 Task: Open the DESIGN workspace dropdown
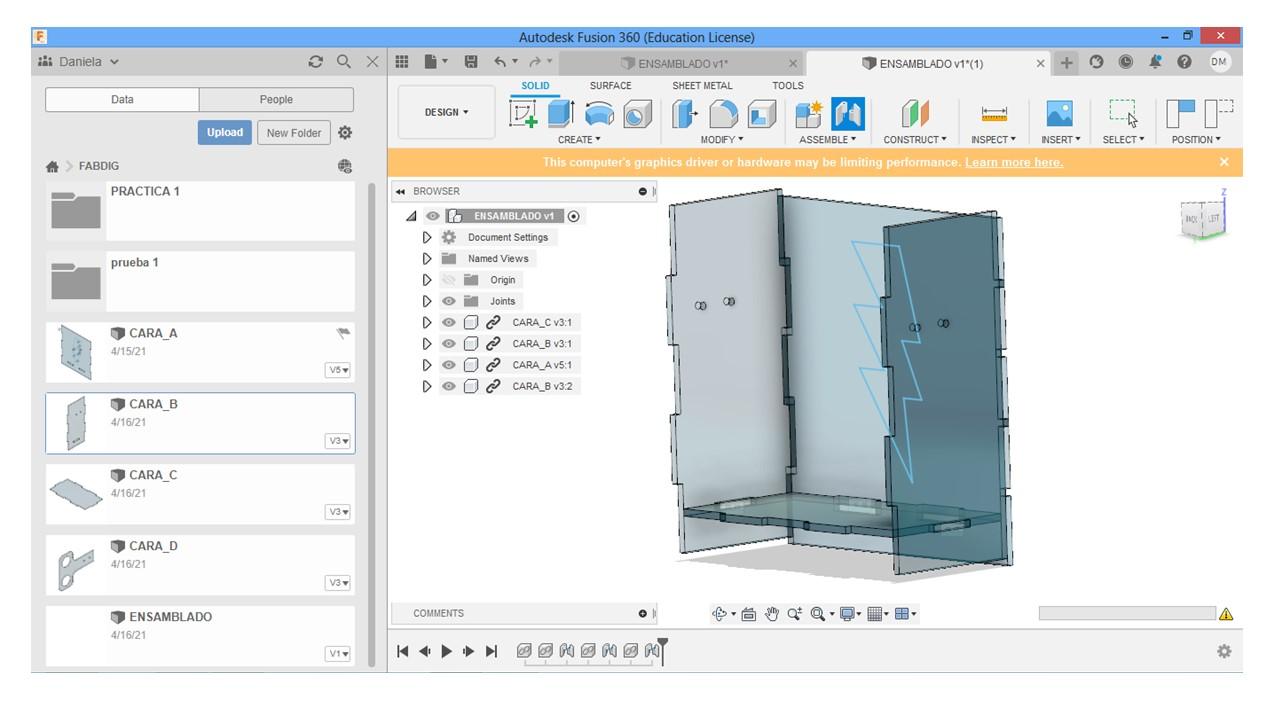tap(446, 112)
